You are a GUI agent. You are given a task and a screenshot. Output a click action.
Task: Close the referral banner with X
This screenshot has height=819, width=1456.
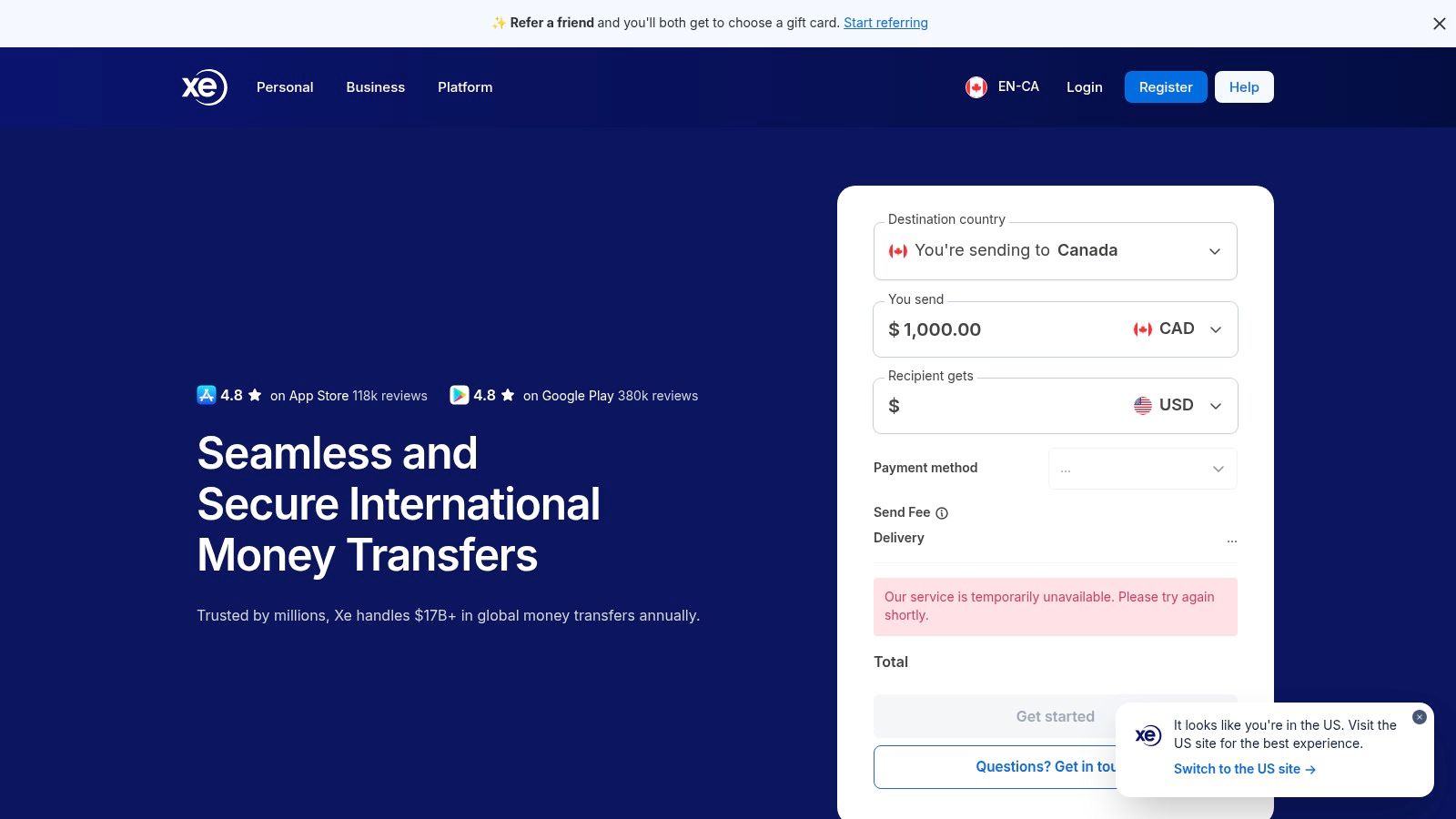(x=1439, y=24)
